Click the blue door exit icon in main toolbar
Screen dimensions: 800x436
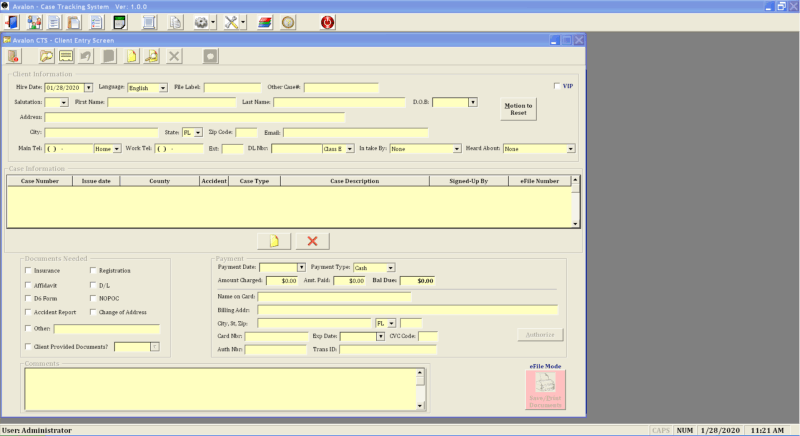point(11,22)
